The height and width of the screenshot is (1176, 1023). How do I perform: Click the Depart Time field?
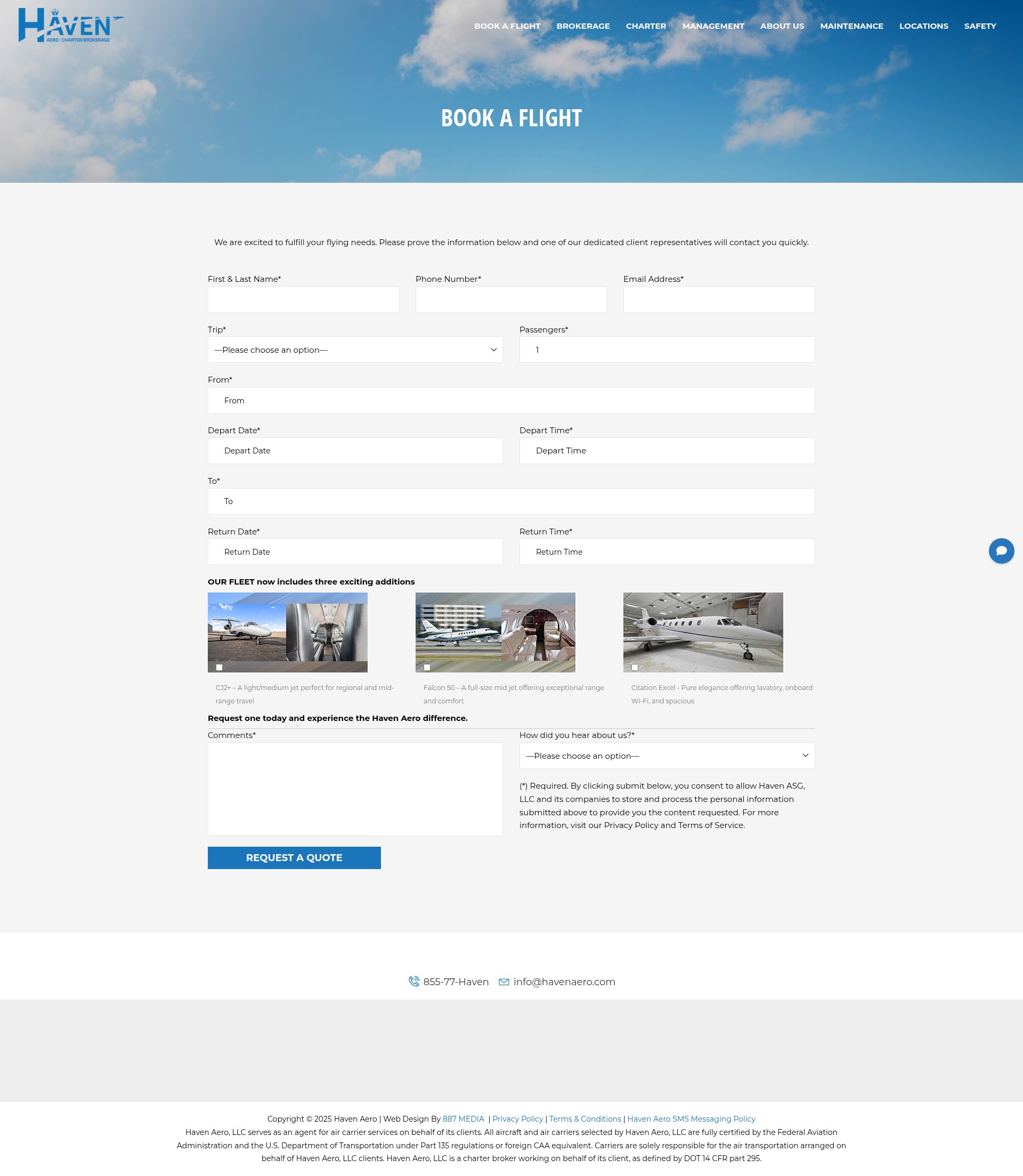[x=667, y=450]
